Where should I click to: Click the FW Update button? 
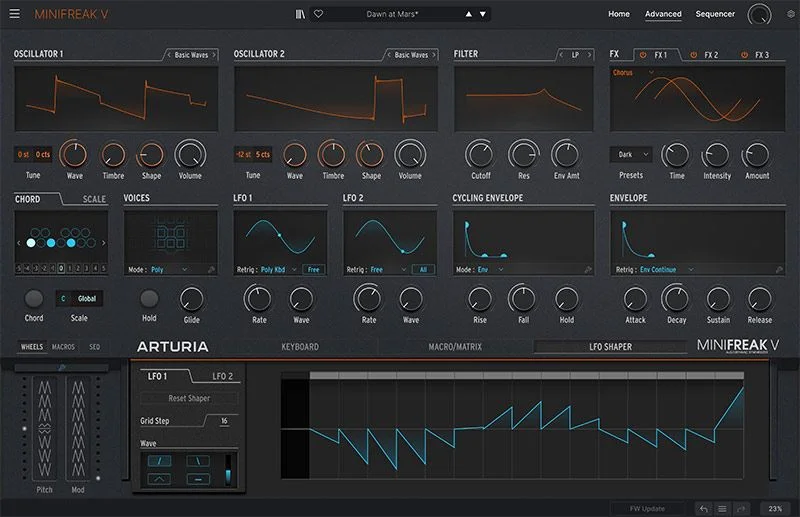click(647, 508)
